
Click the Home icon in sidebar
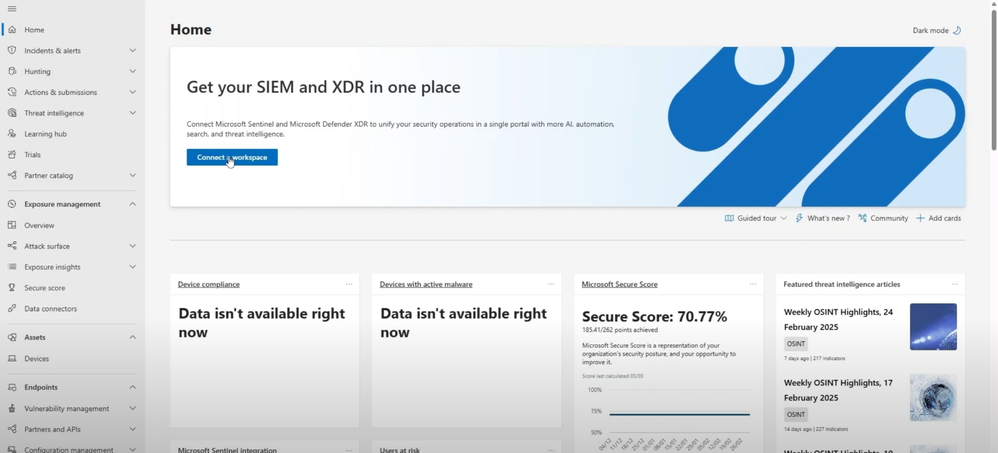pyautogui.click(x=11, y=30)
